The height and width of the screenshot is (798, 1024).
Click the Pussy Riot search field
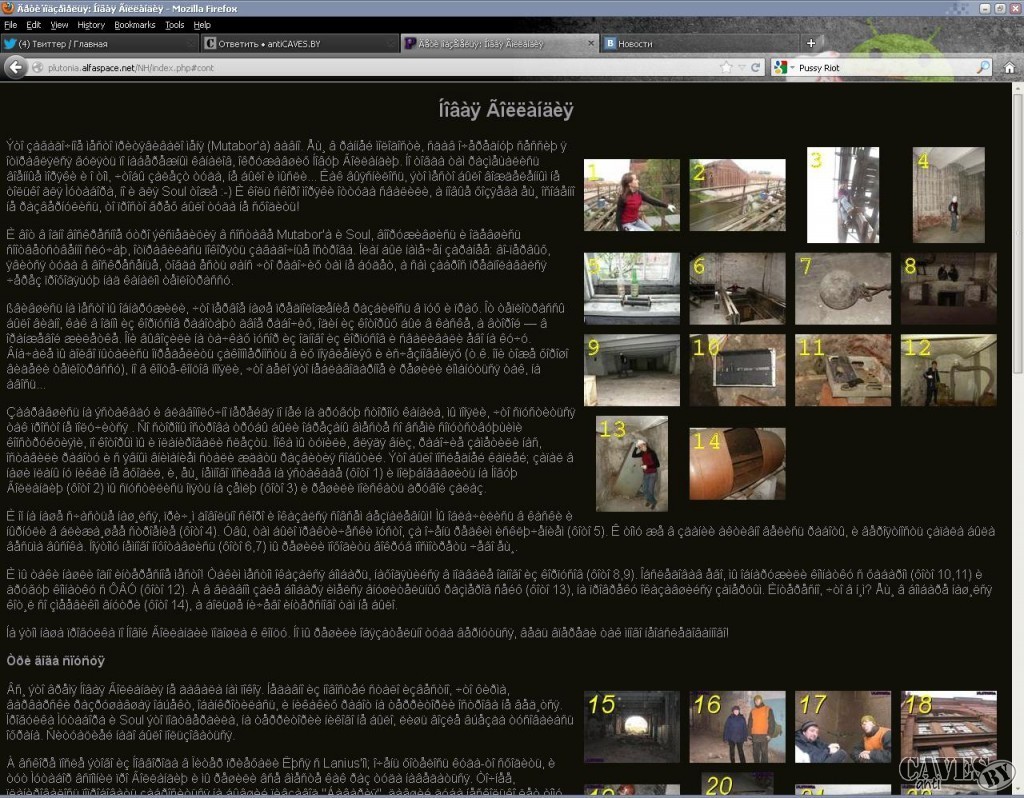tap(880, 68)
